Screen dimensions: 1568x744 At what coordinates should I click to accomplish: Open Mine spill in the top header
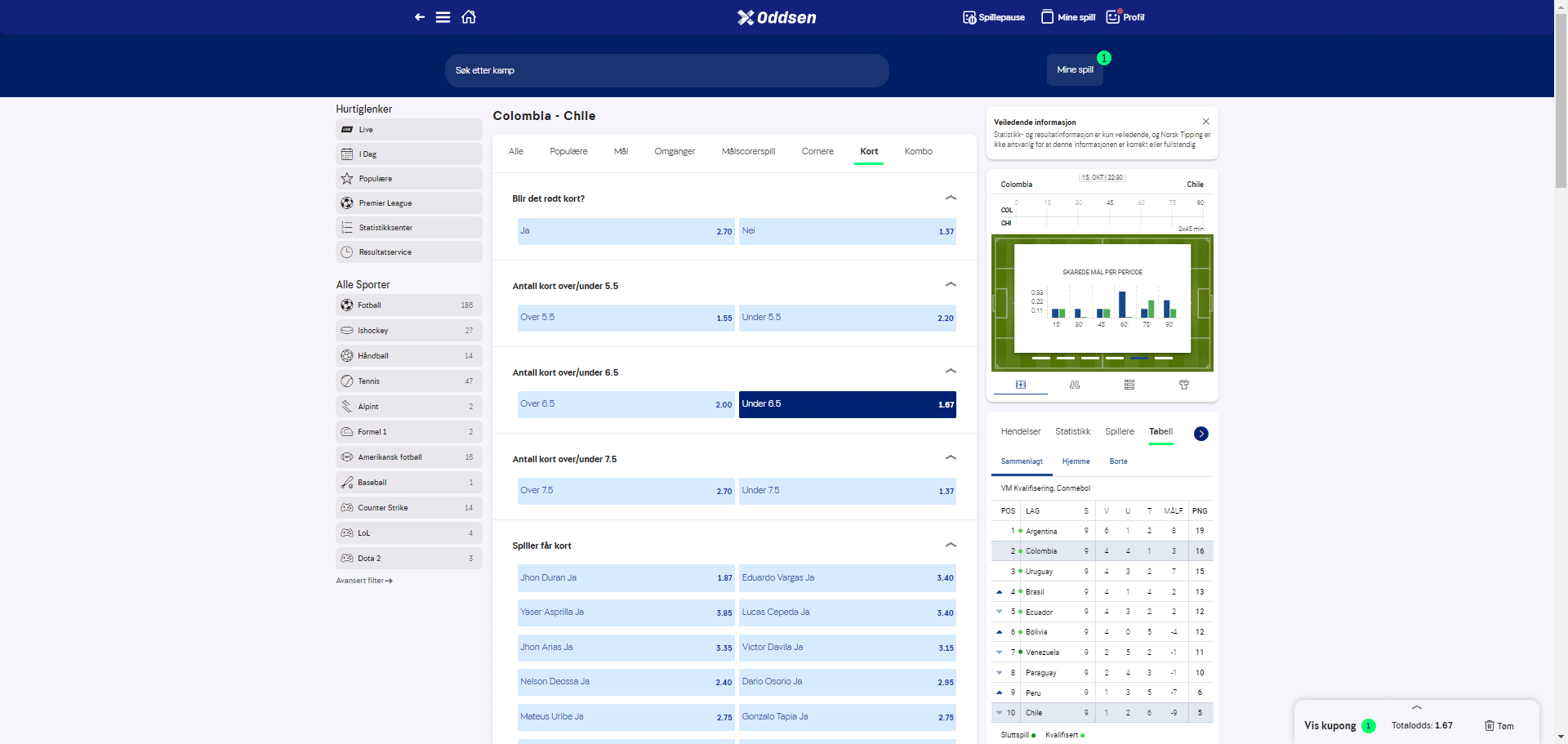(x=1068, y=17)
